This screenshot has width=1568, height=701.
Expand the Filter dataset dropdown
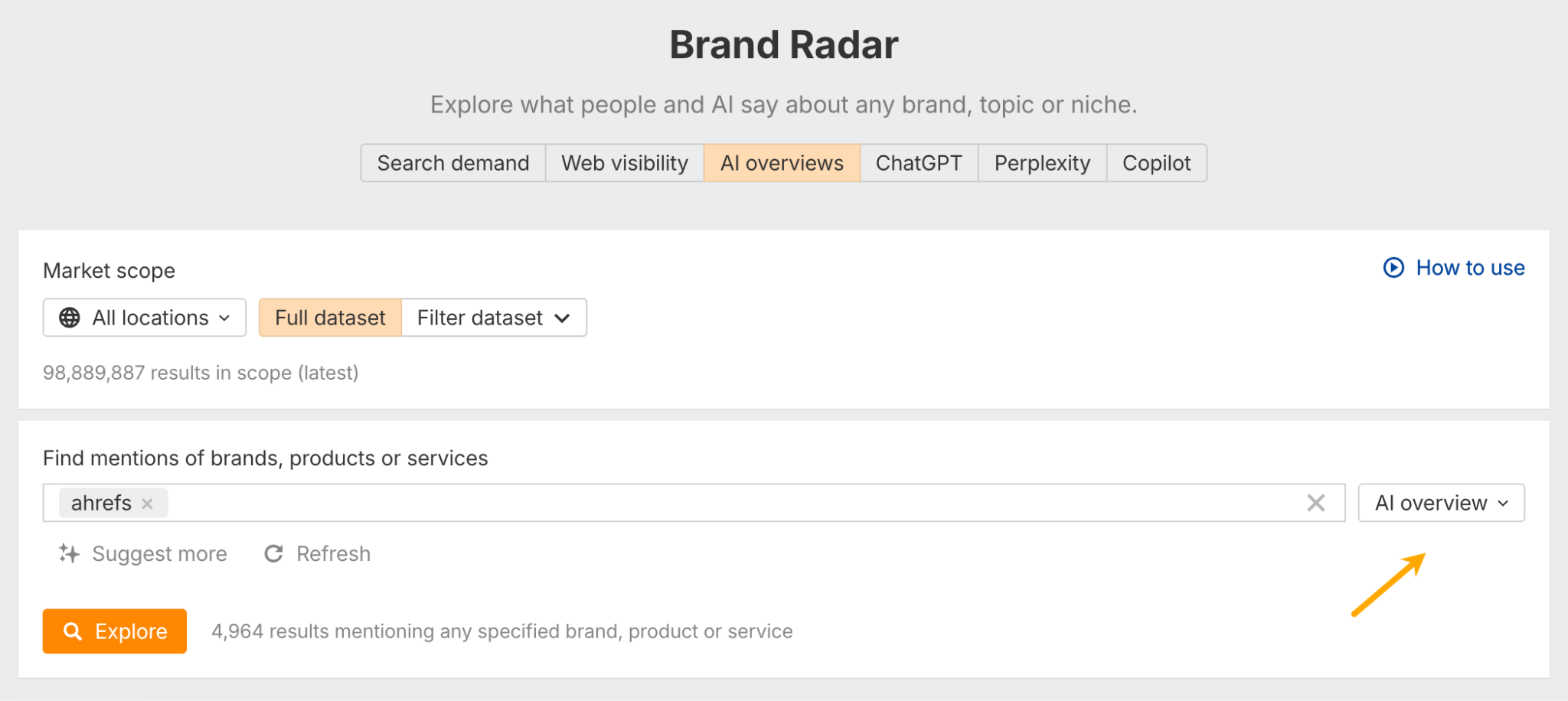493,317
